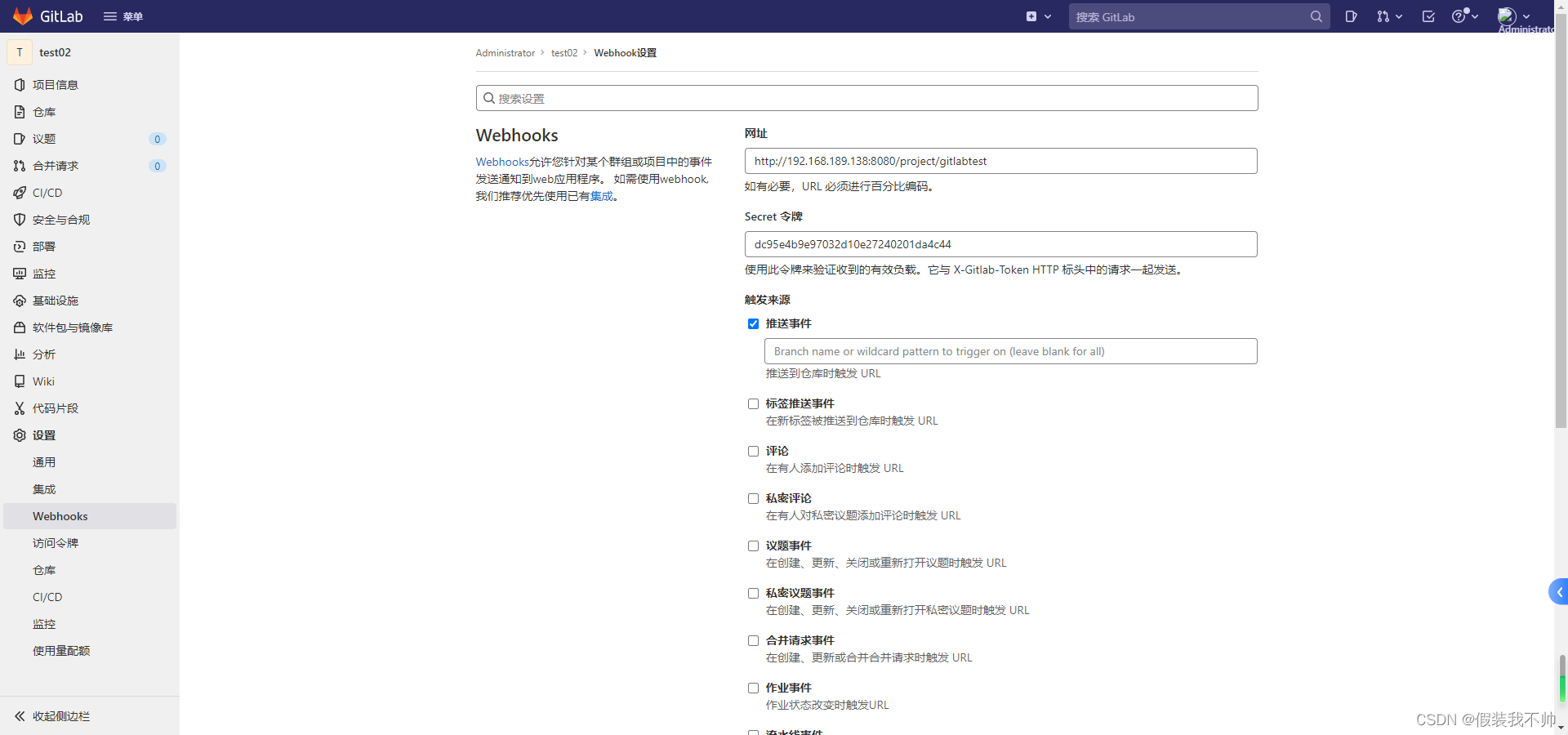Click the branch name wildcard pattern field
1568x735 pixels.
coord(1010,351)
